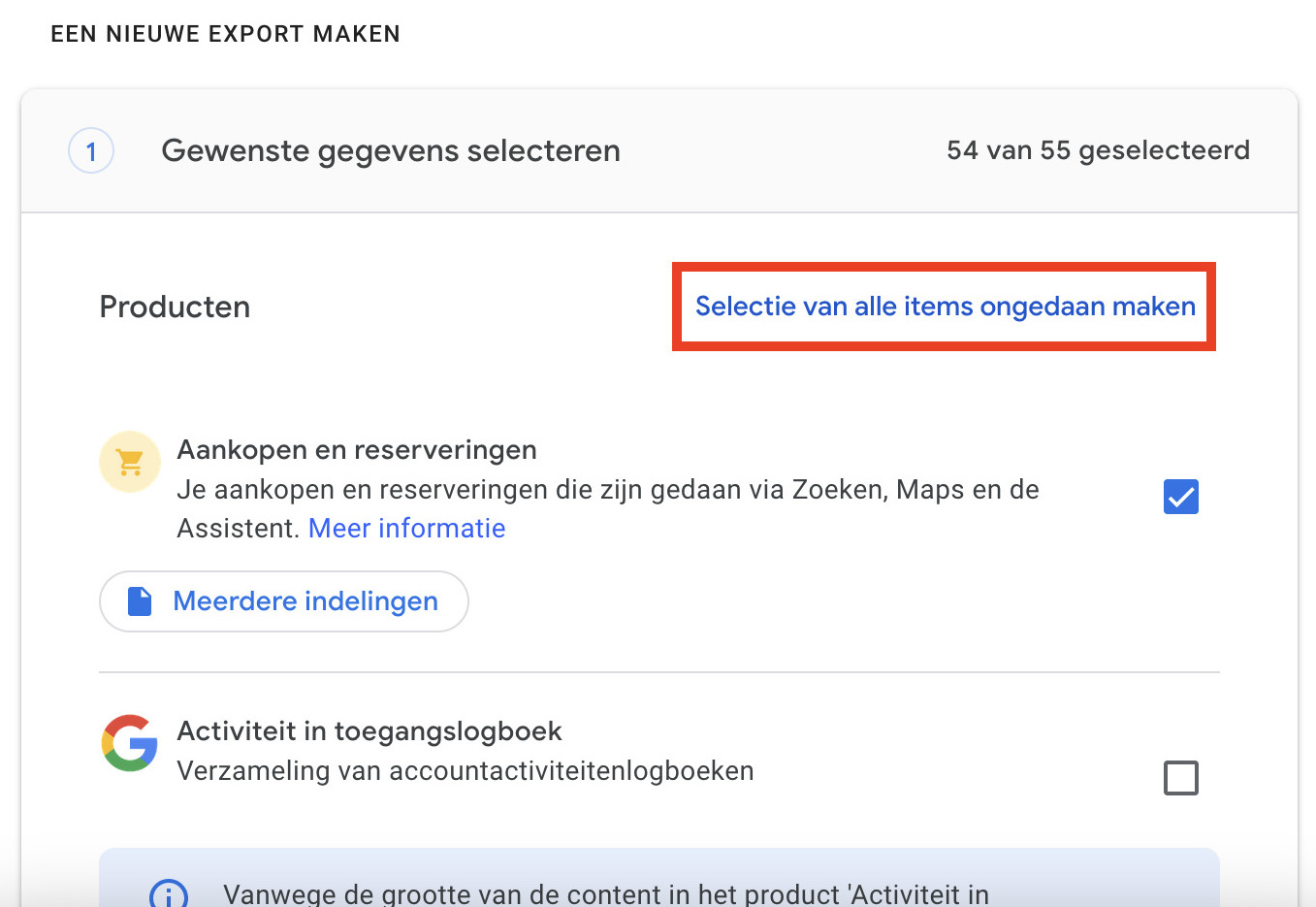Viewport: 1316px width, 907px height.
Task: Click the Google G logo icon
Action: pyautogui.click(x=130, y=743)
